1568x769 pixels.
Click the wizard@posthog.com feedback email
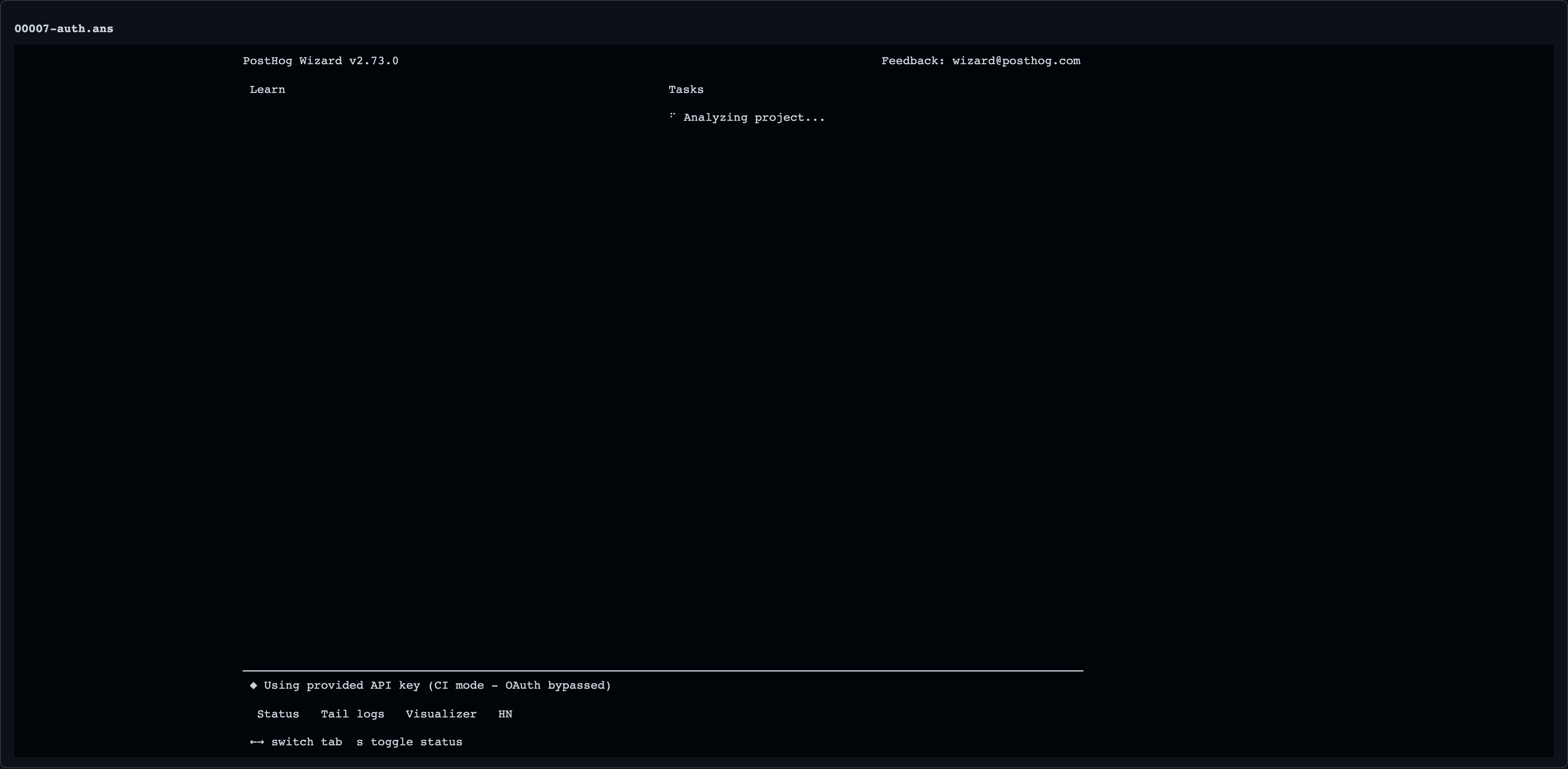1016,61
